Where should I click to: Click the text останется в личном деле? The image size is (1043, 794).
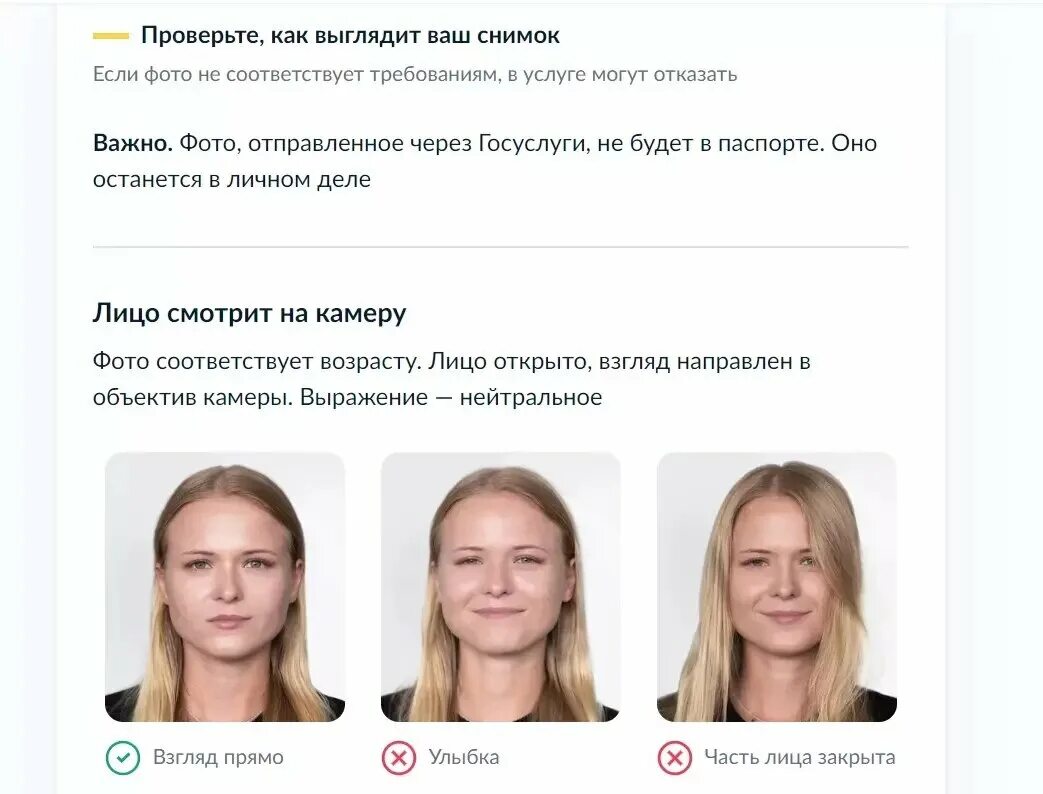231,180
